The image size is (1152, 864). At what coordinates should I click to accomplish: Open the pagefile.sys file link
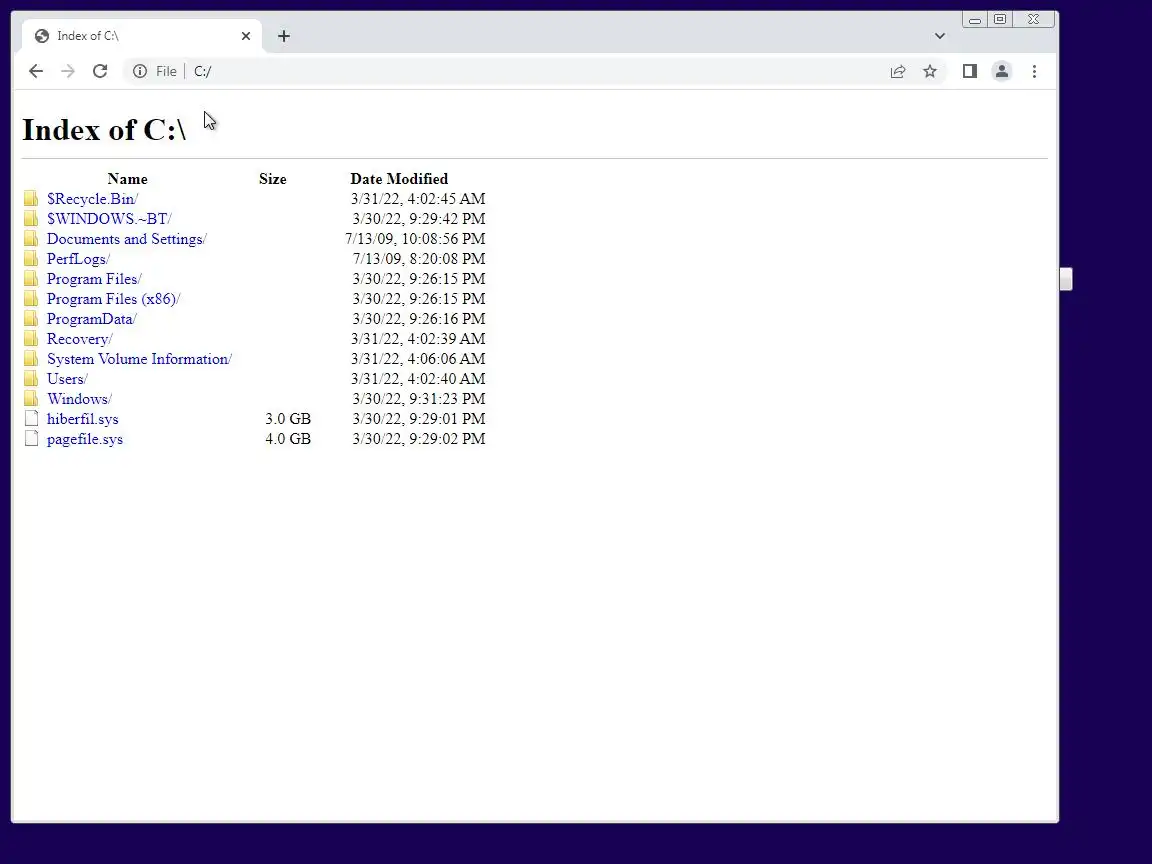tap(85, 439)
